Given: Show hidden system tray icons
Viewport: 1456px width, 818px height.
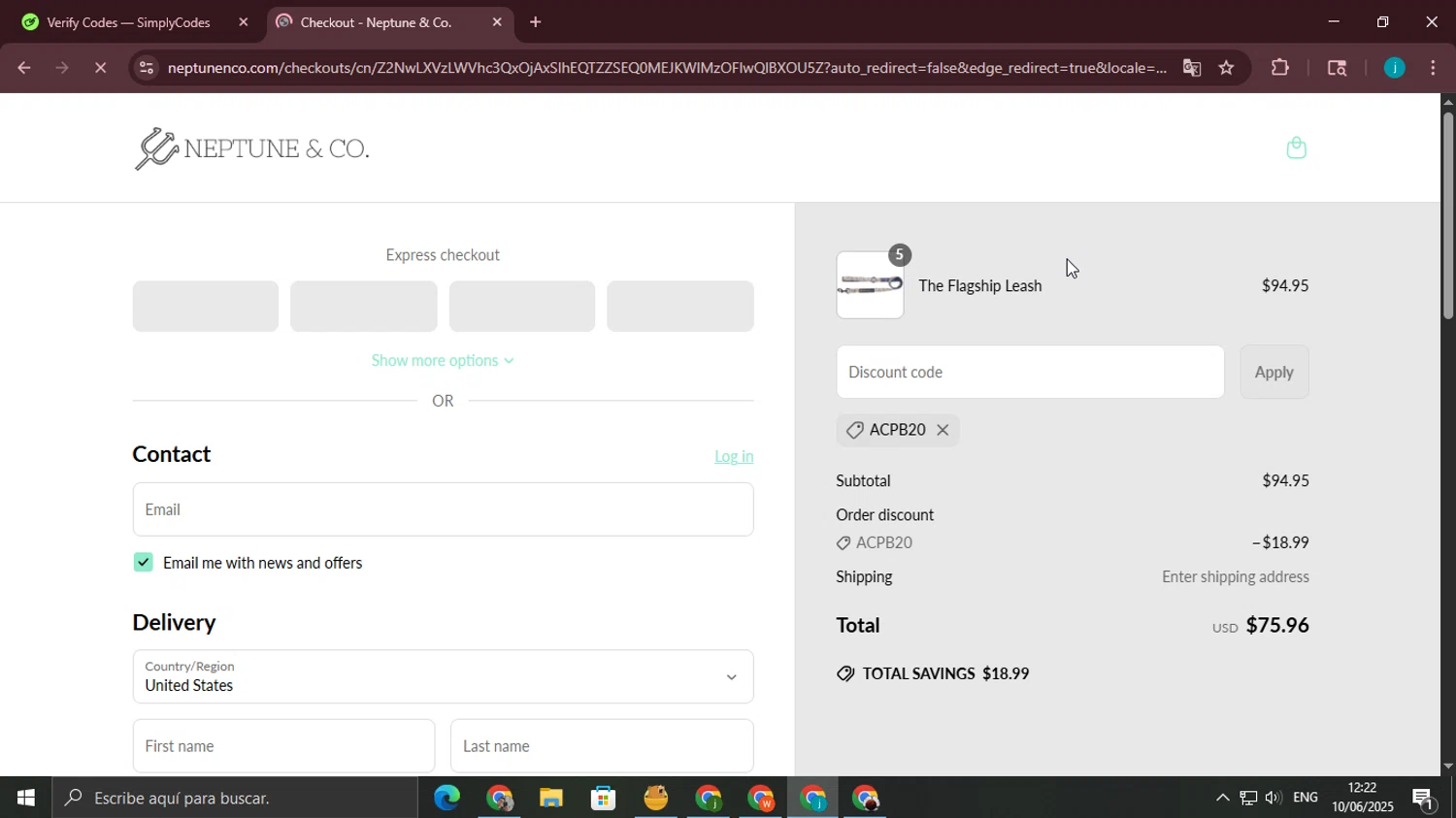Looking at the screenshot, I should click(1223, 799).
